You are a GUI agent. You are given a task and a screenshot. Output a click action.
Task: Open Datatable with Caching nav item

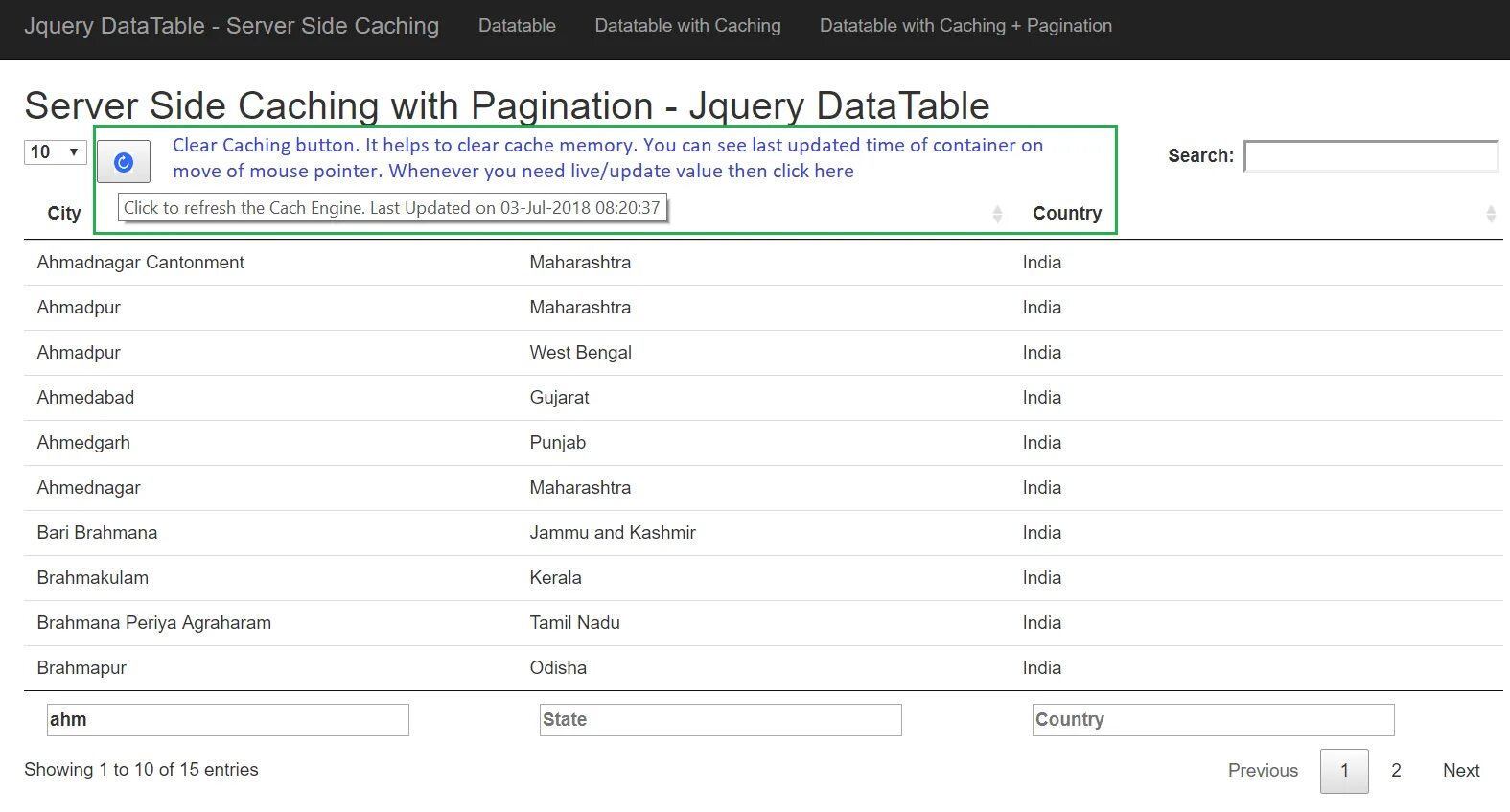pos(687,26)
